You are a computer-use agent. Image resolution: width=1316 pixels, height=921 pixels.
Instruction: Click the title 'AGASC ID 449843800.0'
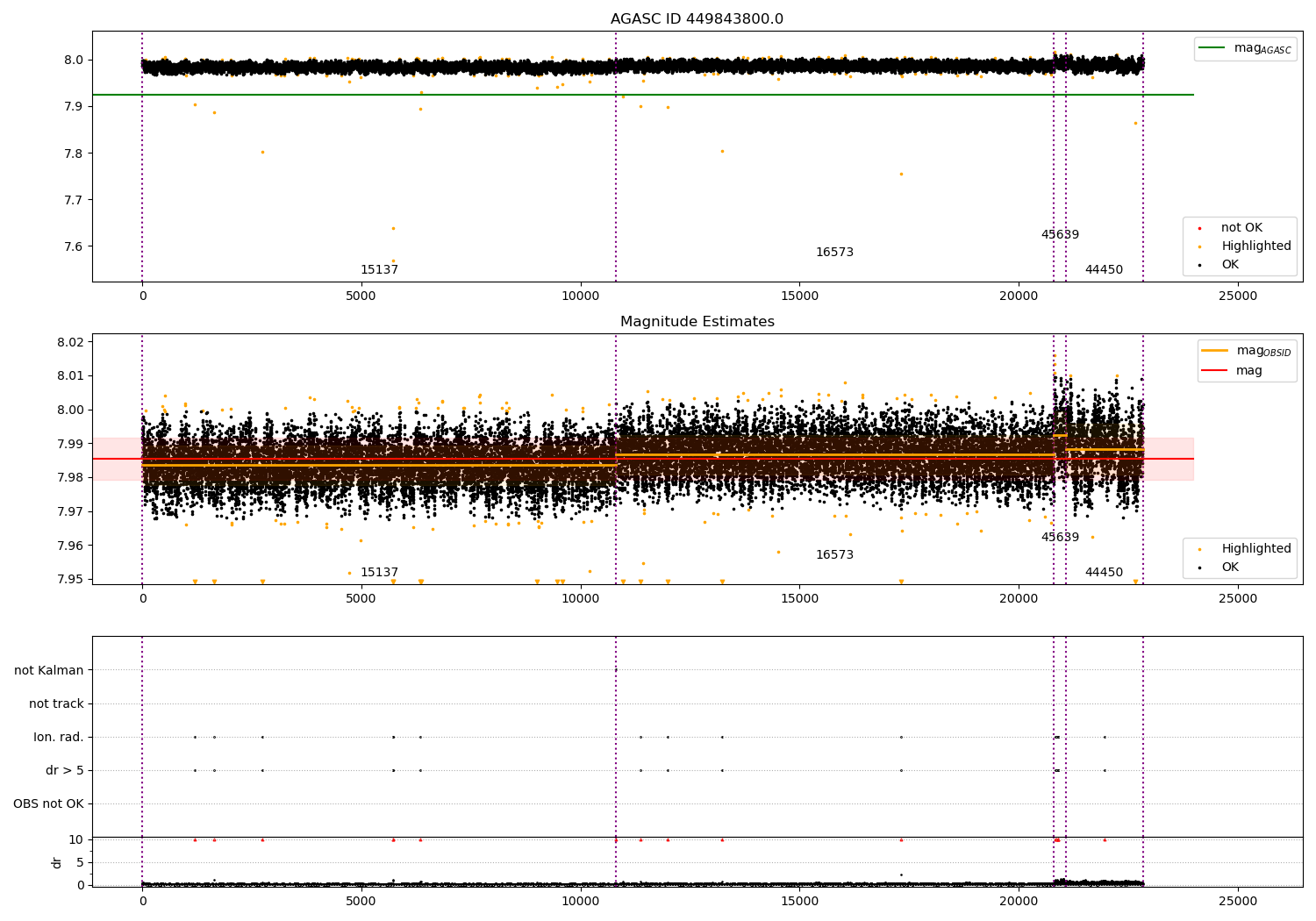[x=697, y=19]
